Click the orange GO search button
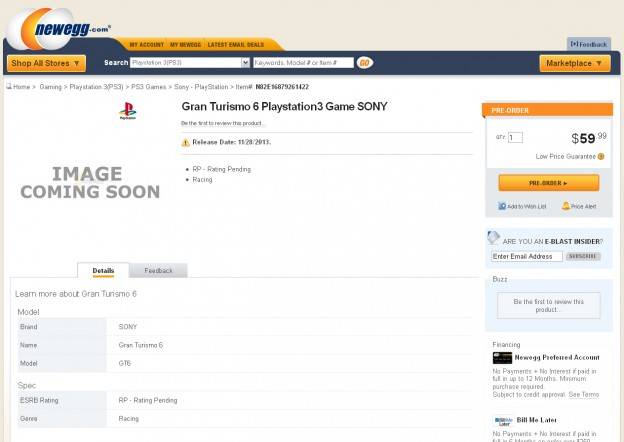This screenshot has width=624, height=442. 365,62
